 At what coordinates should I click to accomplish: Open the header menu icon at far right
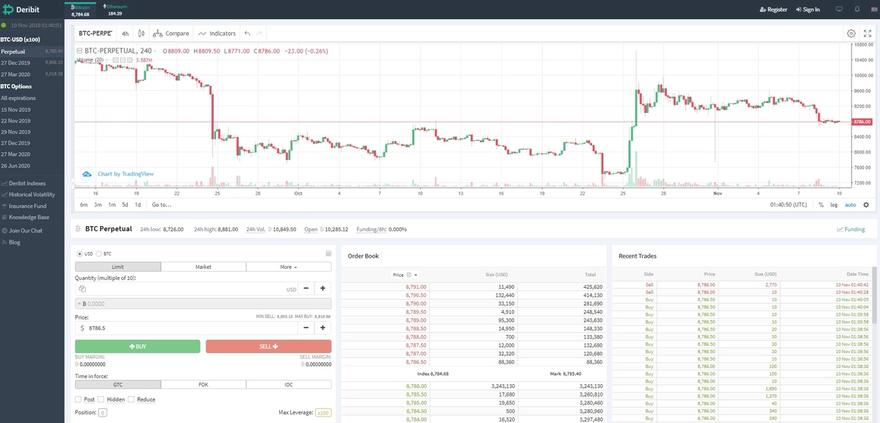[x=872, y=10]
